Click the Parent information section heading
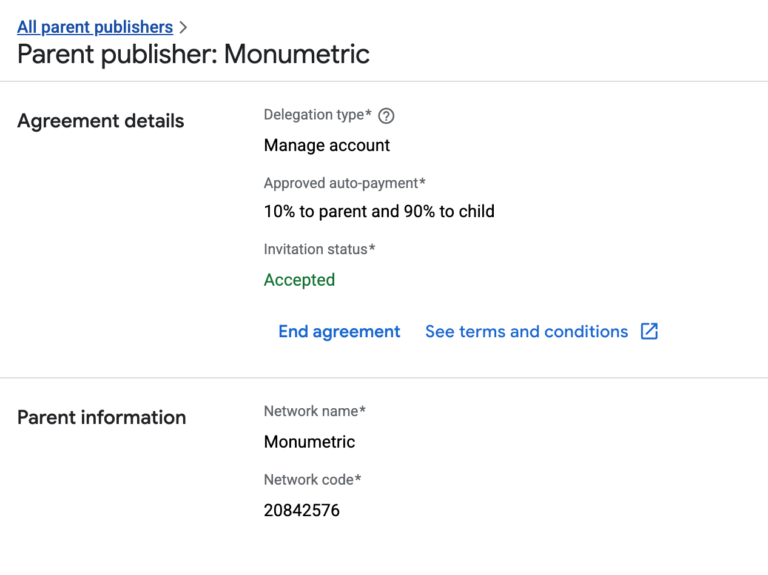This screenshot has height=575, width=768. [x=101, y=417]
